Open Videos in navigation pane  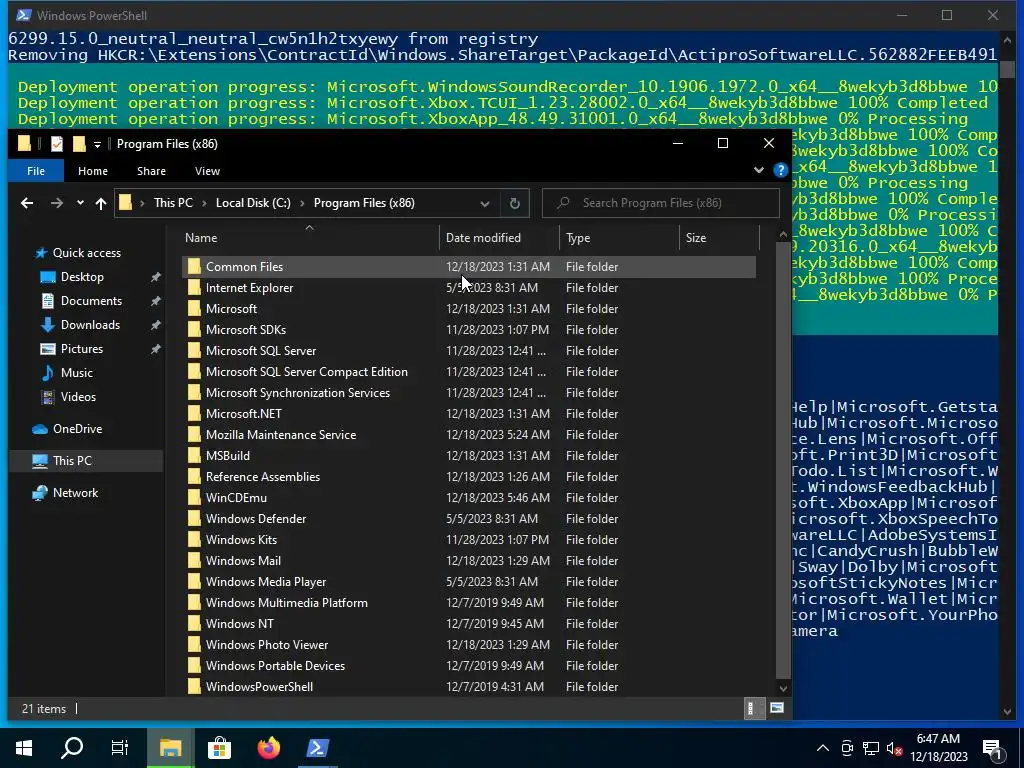point(78,397)
